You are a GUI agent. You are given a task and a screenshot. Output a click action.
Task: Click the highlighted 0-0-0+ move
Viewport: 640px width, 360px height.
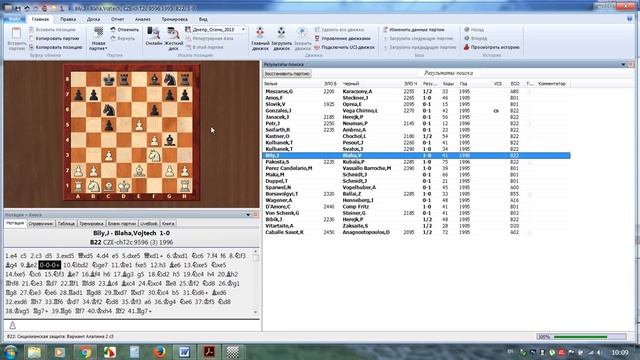coord(50,265)
